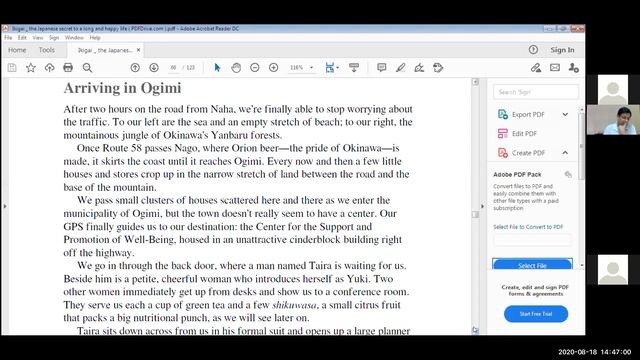
Task: Switch to the Tools tab
Action: click(47, 50)
